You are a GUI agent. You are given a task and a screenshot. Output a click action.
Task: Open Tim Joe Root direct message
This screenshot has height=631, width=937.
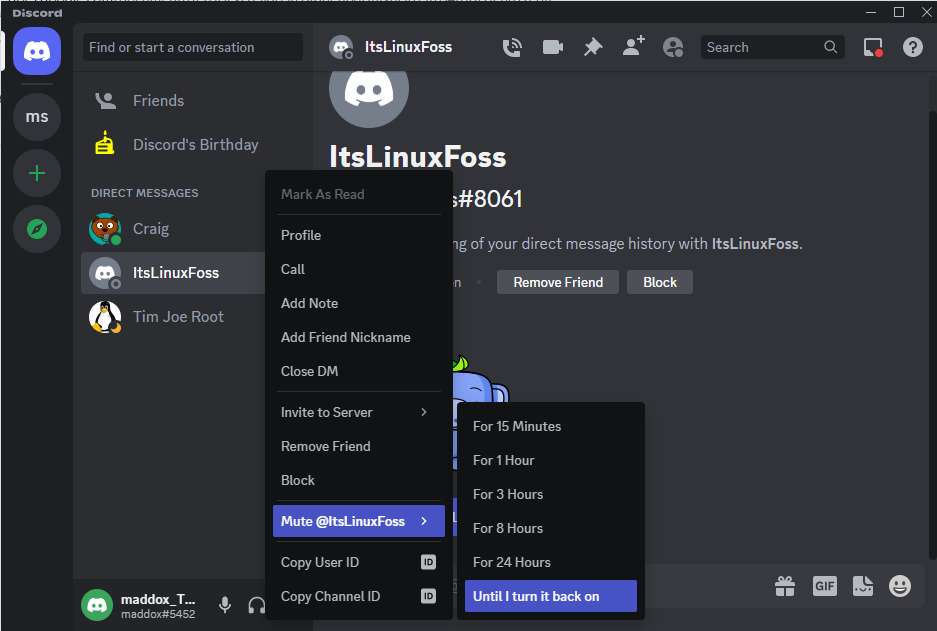[173, 317]
